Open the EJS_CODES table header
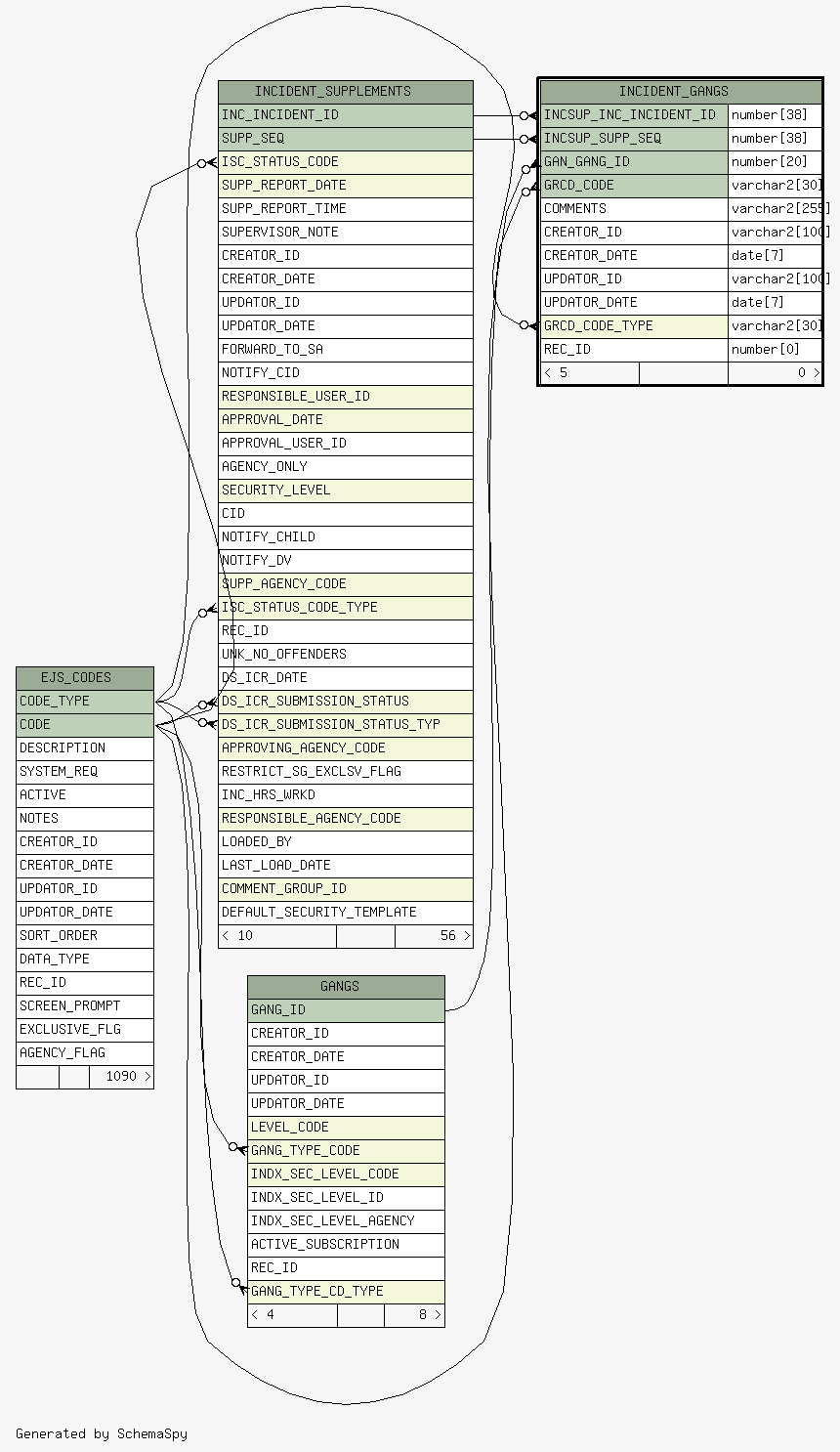Image resolution: width=840 pixels, height=1452 pixels. 85,678
